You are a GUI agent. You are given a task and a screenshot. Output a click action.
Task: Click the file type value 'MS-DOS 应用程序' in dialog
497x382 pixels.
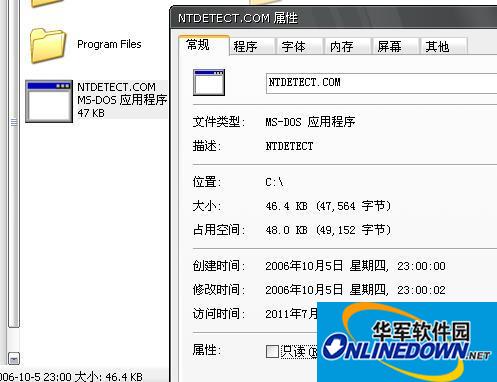coord(310,122)
